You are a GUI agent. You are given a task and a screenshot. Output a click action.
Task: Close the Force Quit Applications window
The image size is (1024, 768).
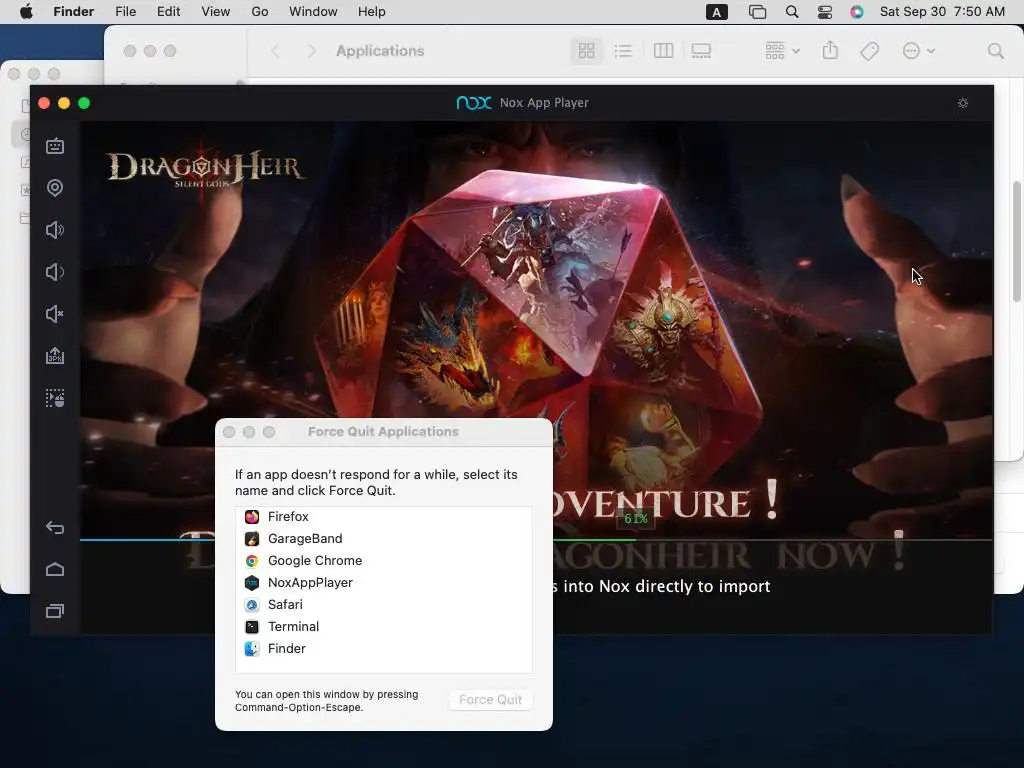coord(229,432)
